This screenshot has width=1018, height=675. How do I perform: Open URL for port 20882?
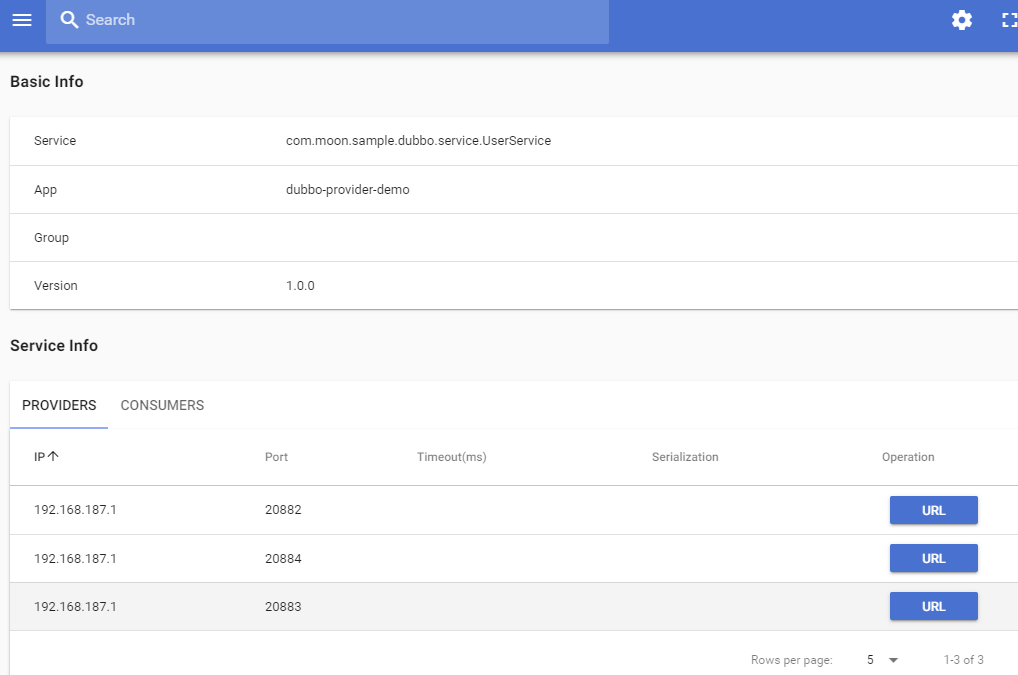click(934, 510)
